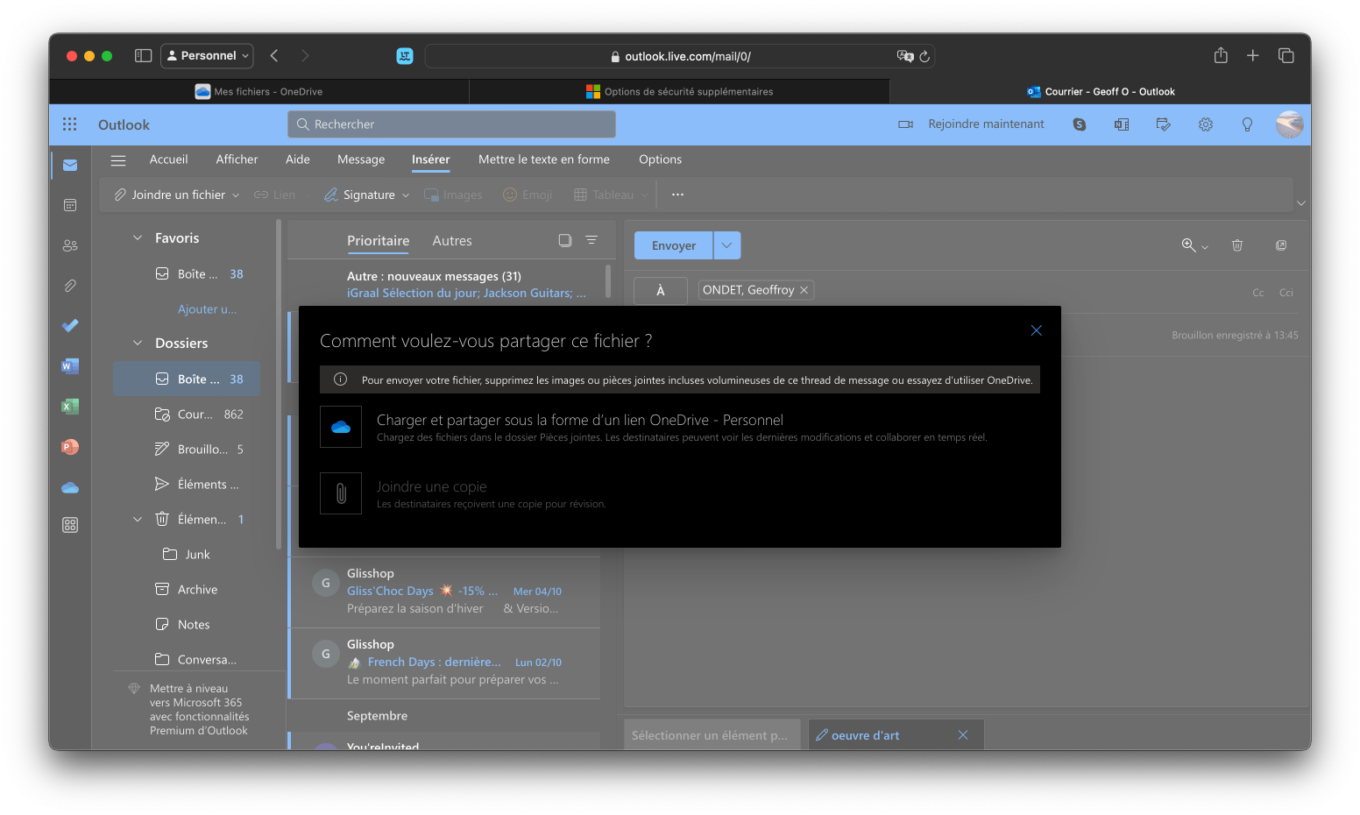Show the Cc field

[x=1258, y=293]
